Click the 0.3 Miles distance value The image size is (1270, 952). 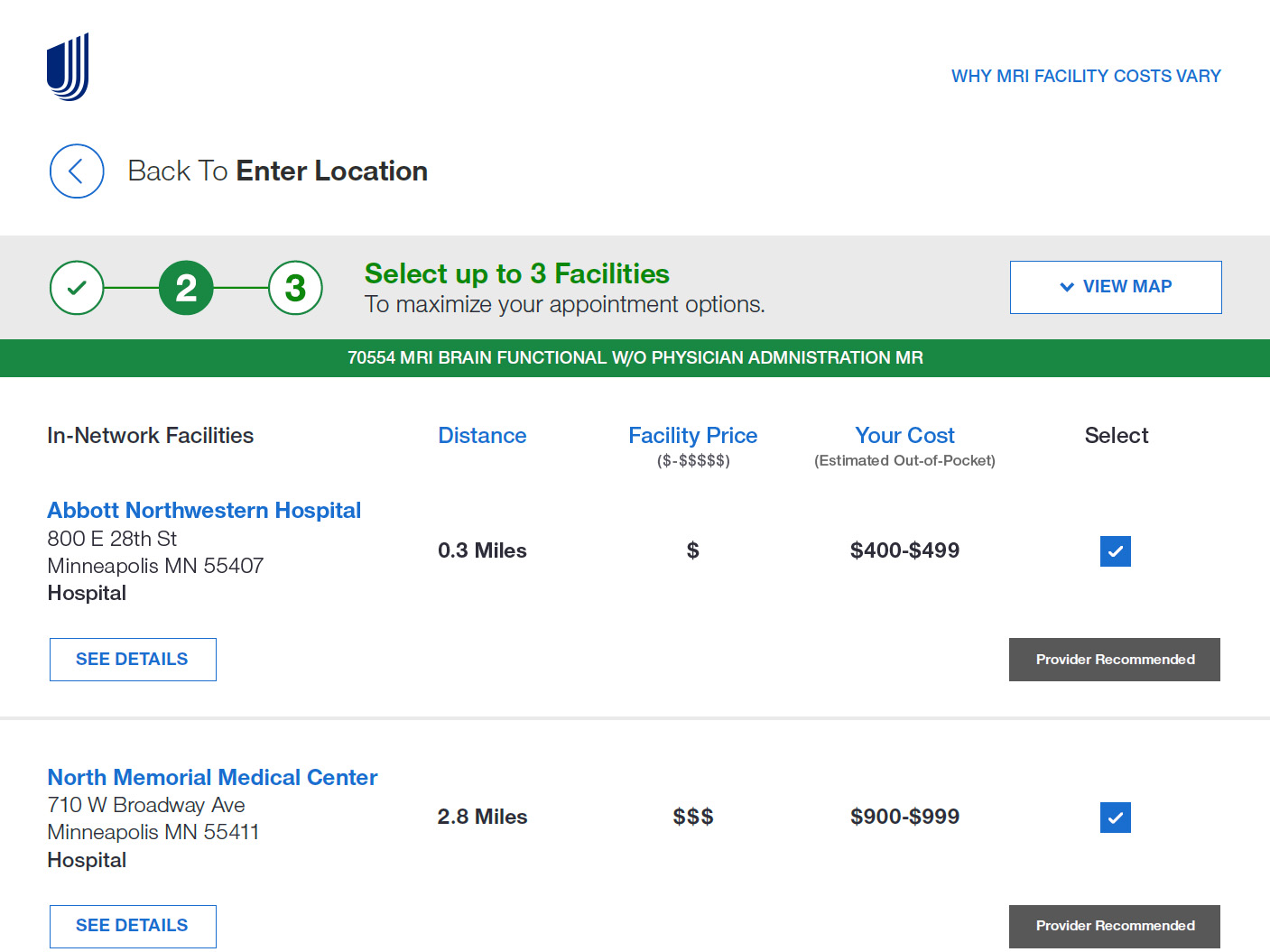click(x=482, y=550)
